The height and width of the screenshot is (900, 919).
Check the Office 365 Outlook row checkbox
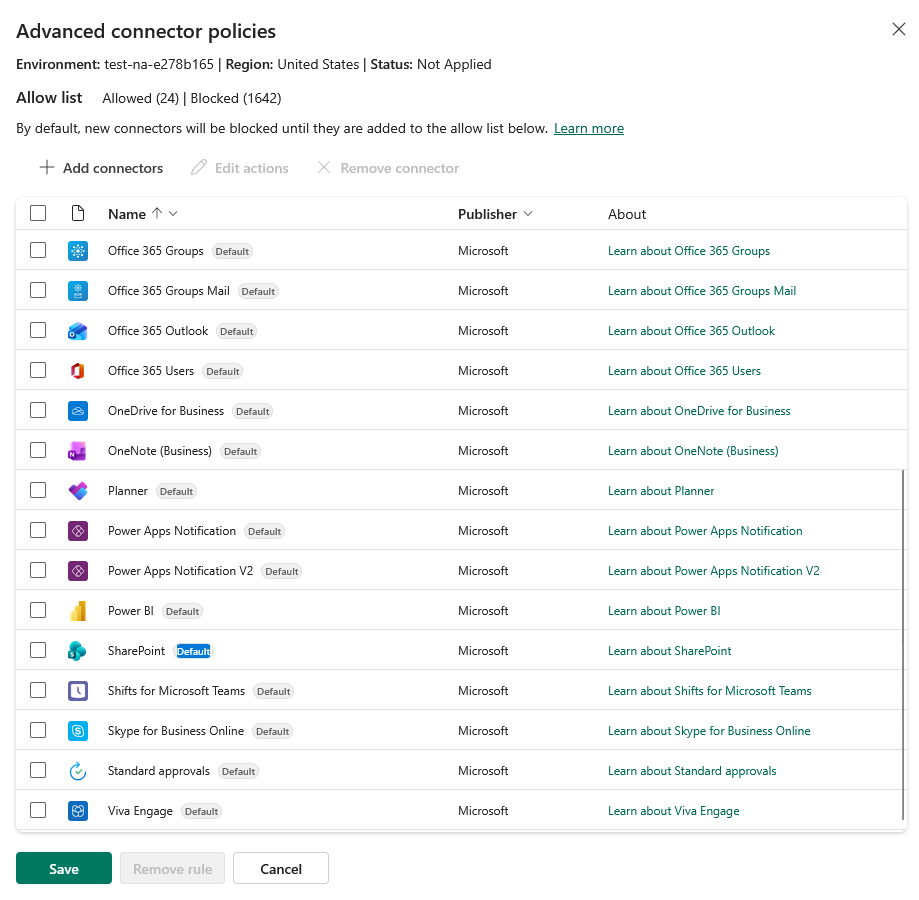(x=38, y=330)
